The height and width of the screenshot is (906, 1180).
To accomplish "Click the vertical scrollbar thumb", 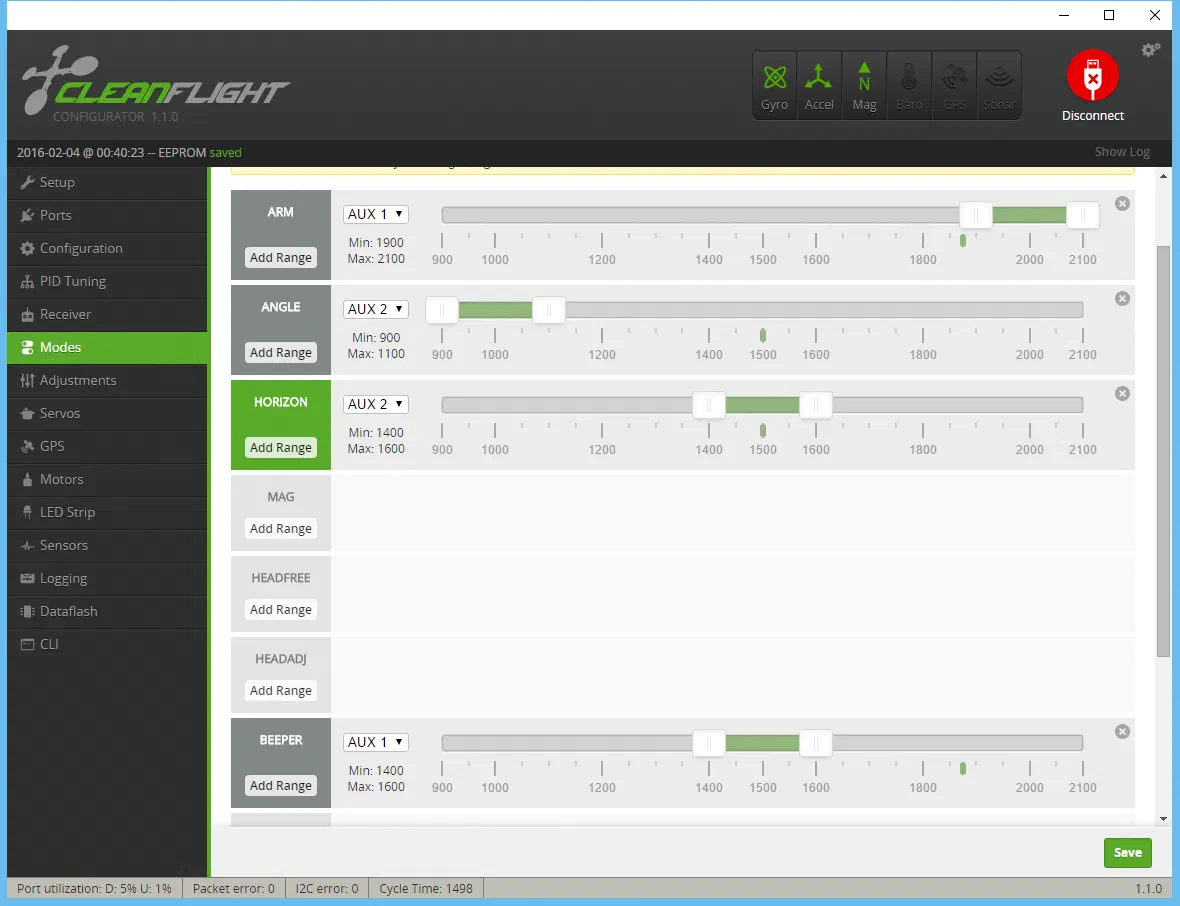I will [x=1163, y=451].
